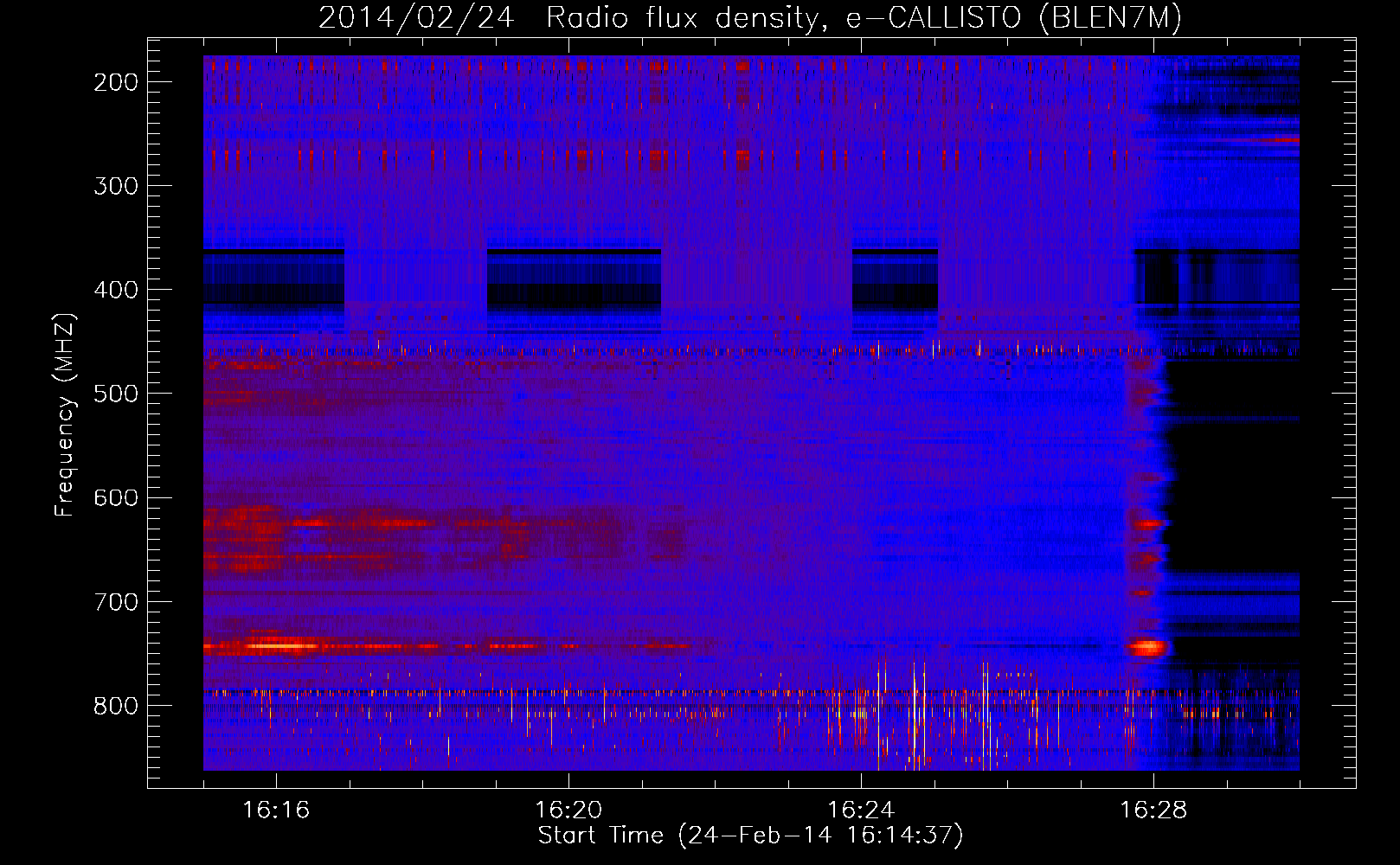Select the 200 frequency tick label
This screenshot has height=865, width=1400.
116,82
